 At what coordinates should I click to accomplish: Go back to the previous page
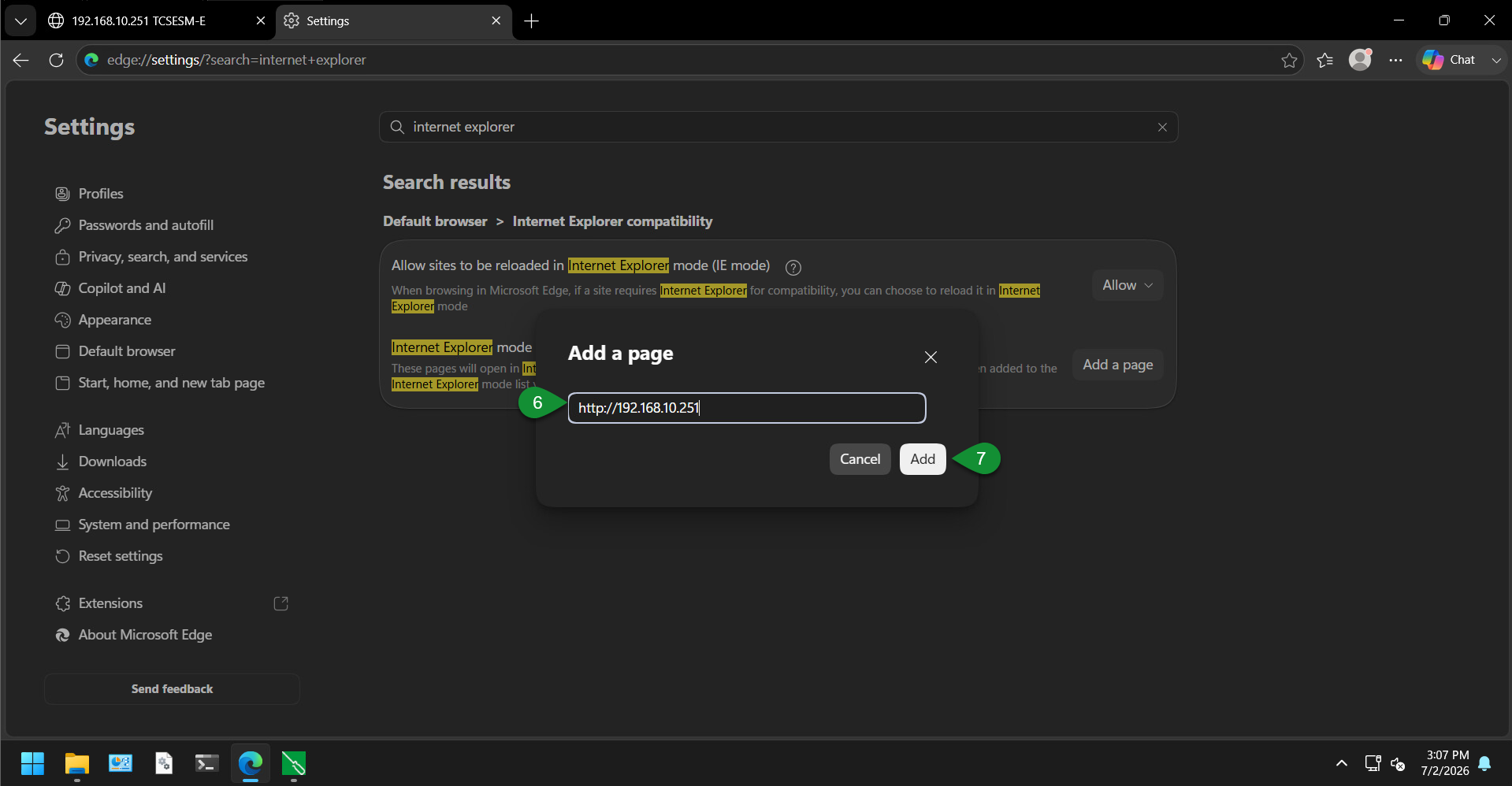tap(21, 60)
